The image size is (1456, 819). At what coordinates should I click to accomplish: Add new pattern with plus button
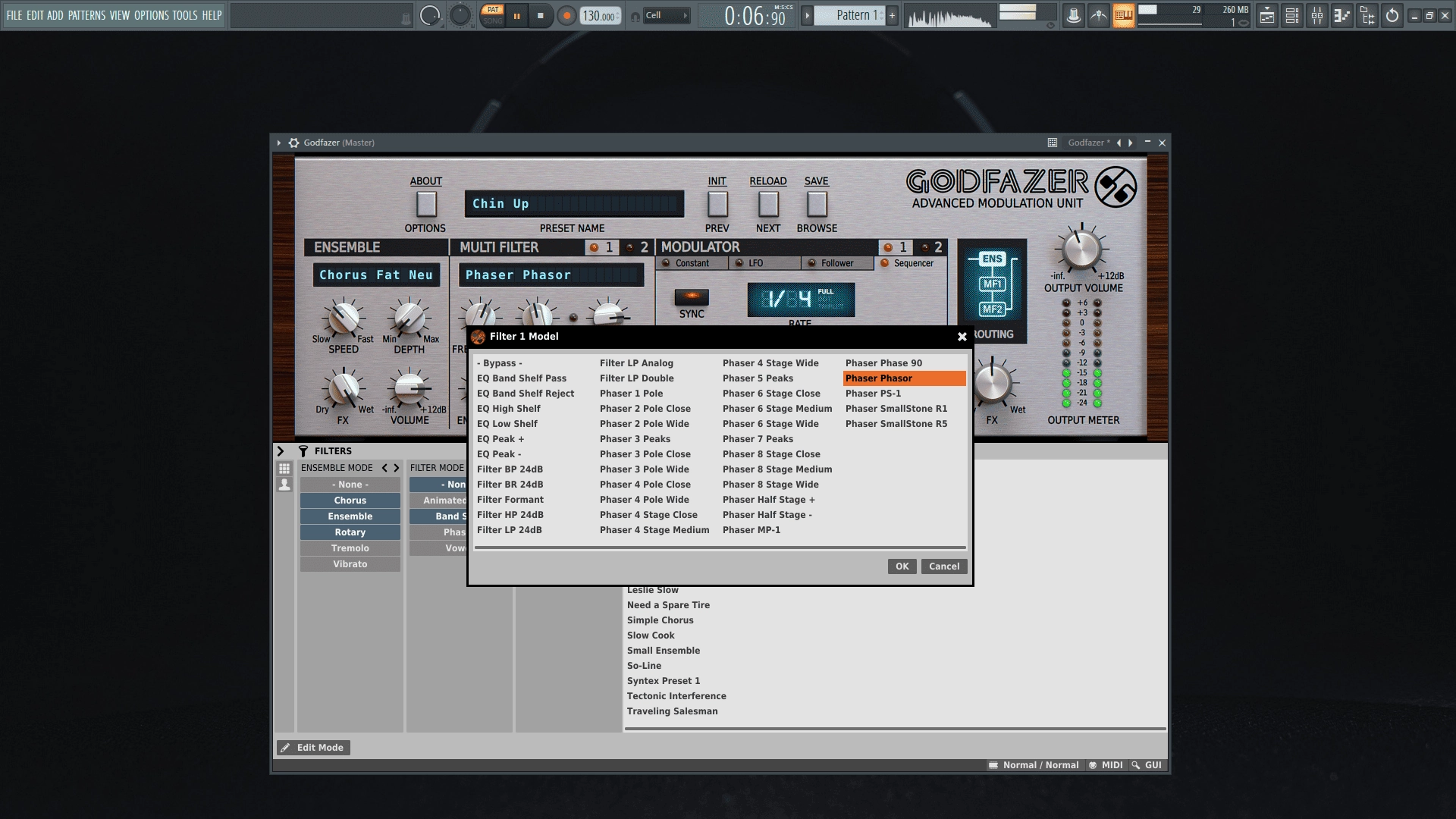(893, 15)
